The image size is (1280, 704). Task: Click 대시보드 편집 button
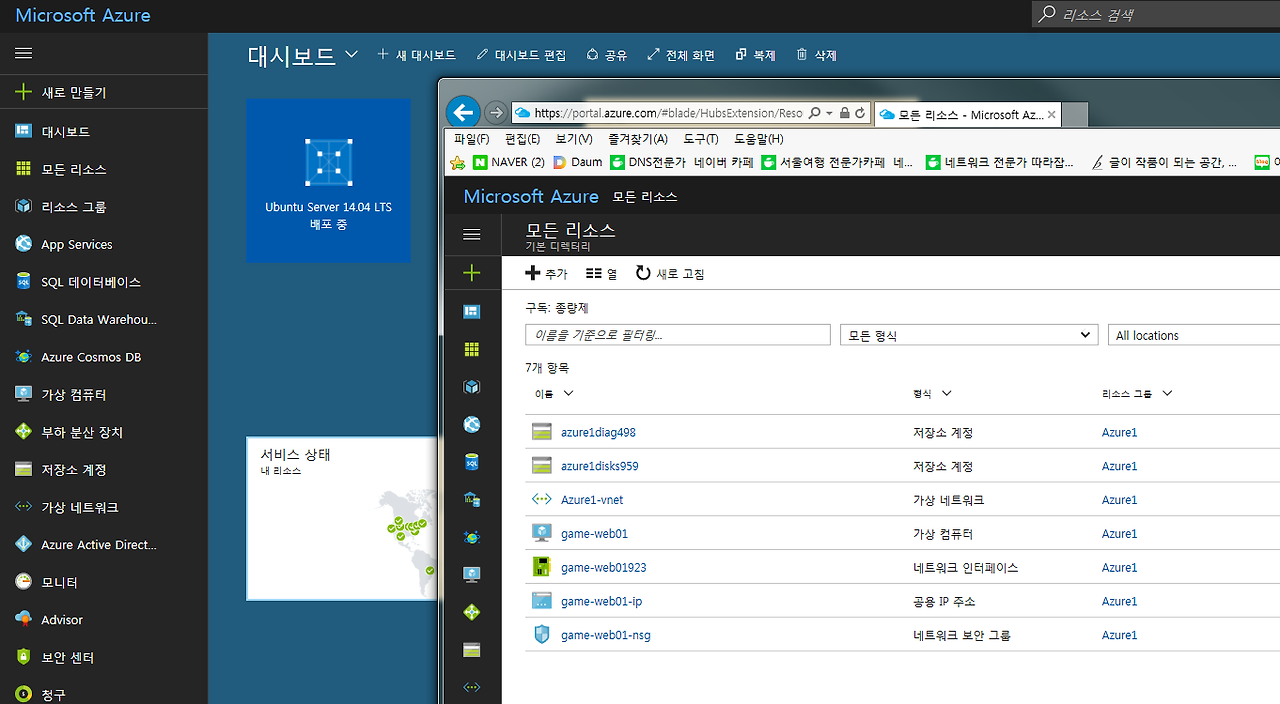pos(521,55)
